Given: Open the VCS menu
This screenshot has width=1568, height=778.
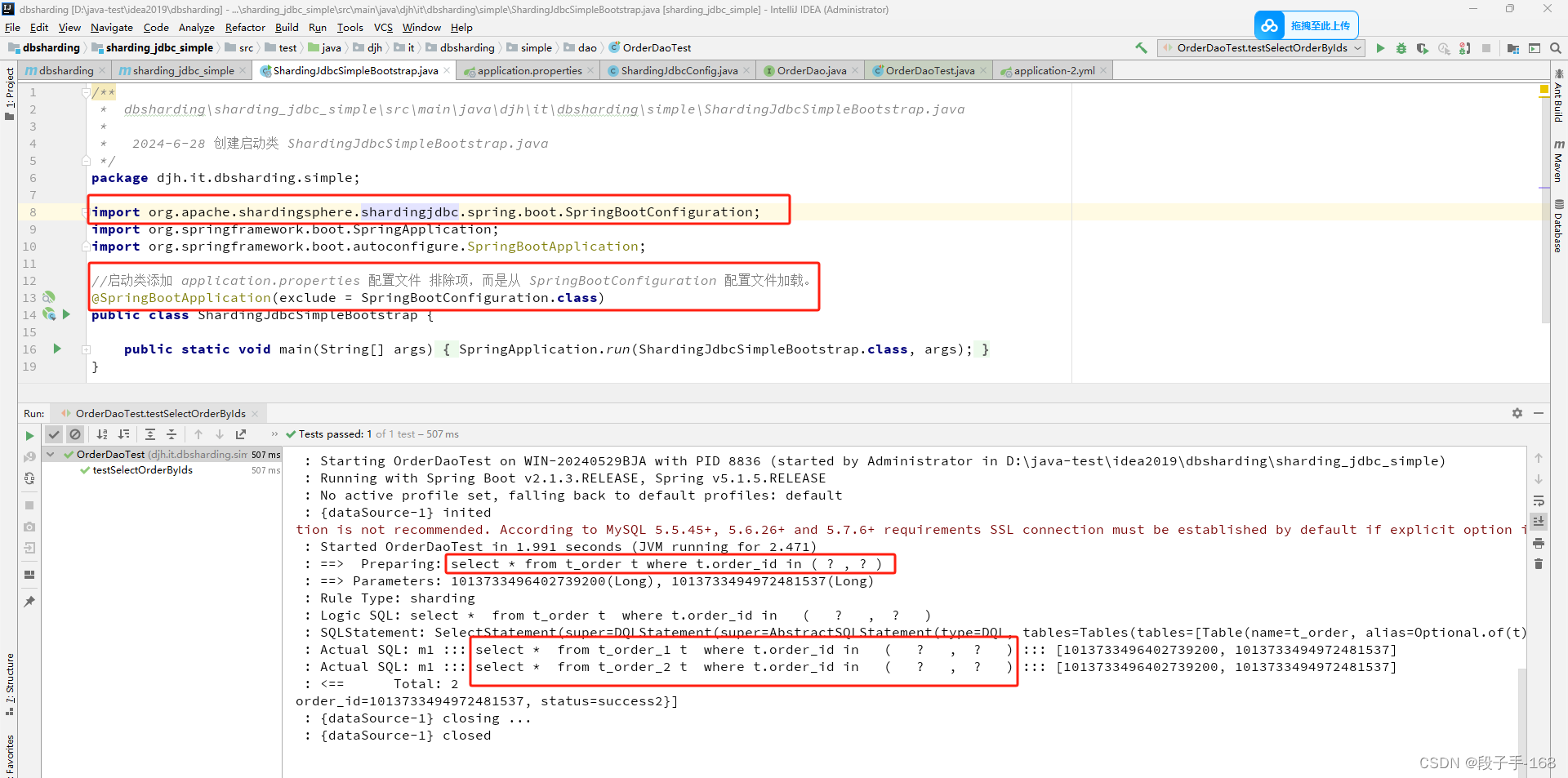Looking at the screenshot, I should [383, 27].
